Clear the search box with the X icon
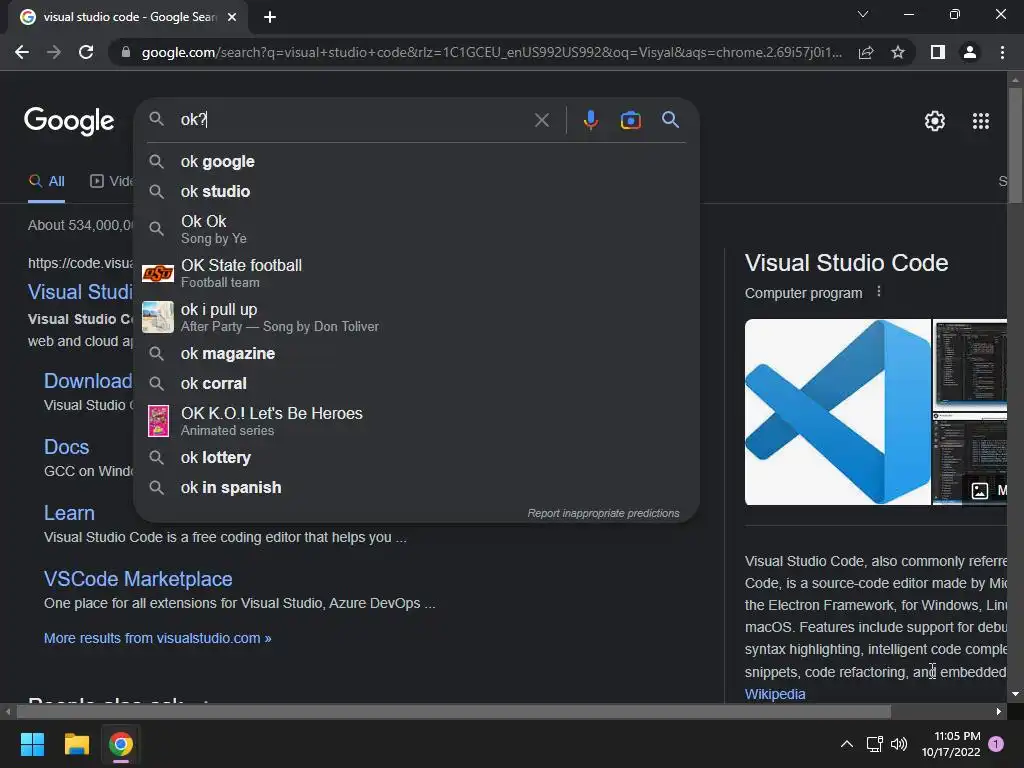Image resolution: width=1024 pixels, height=768 pixels. tap(541, 120)
